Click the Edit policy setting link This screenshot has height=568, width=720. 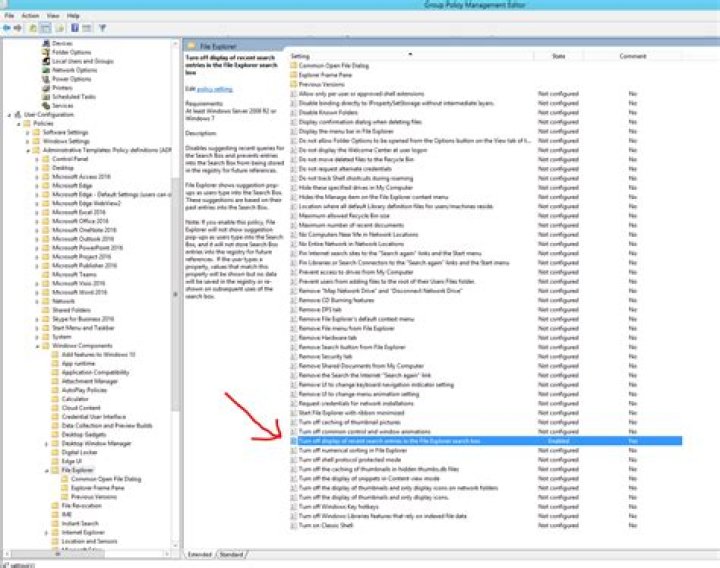click(215, 89)
